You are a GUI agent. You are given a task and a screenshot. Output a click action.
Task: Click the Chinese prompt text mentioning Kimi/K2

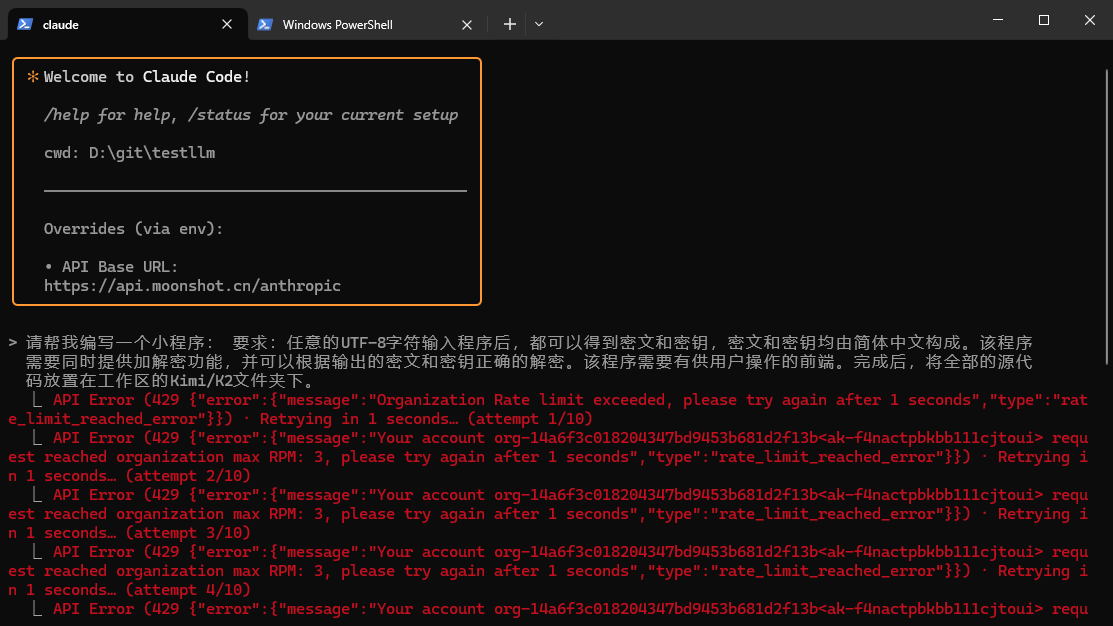tap(529, 362)
